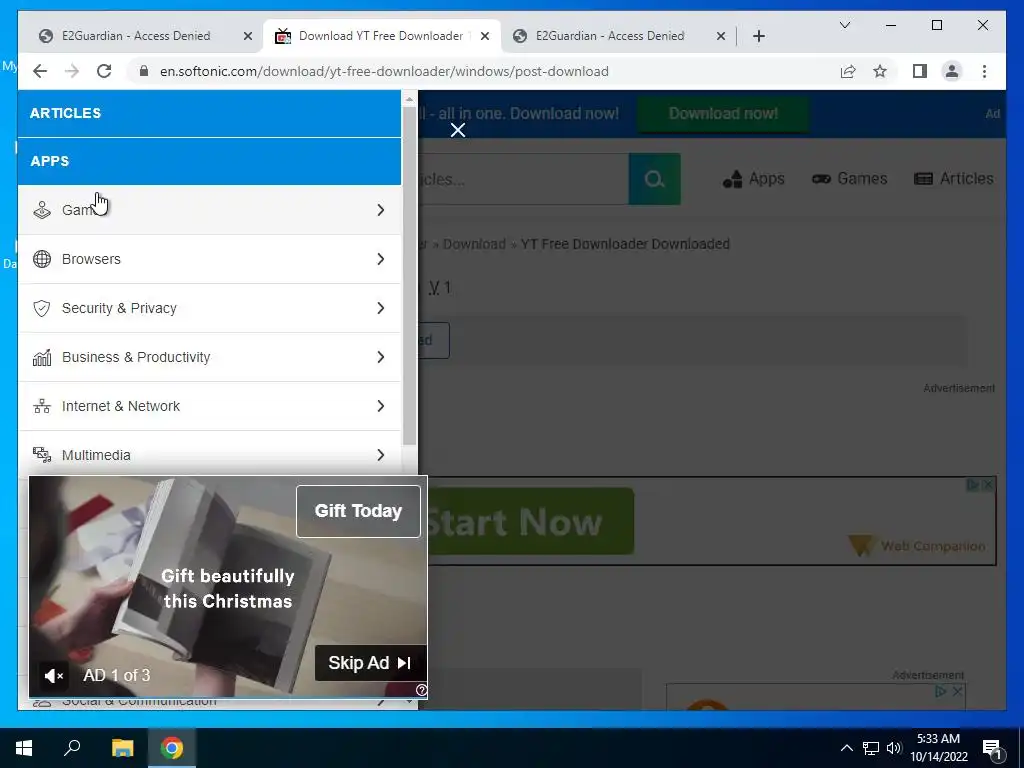1024x768 pixels.
Task: Click the Download breadcrumb link
Action: (x=474, y=244)
